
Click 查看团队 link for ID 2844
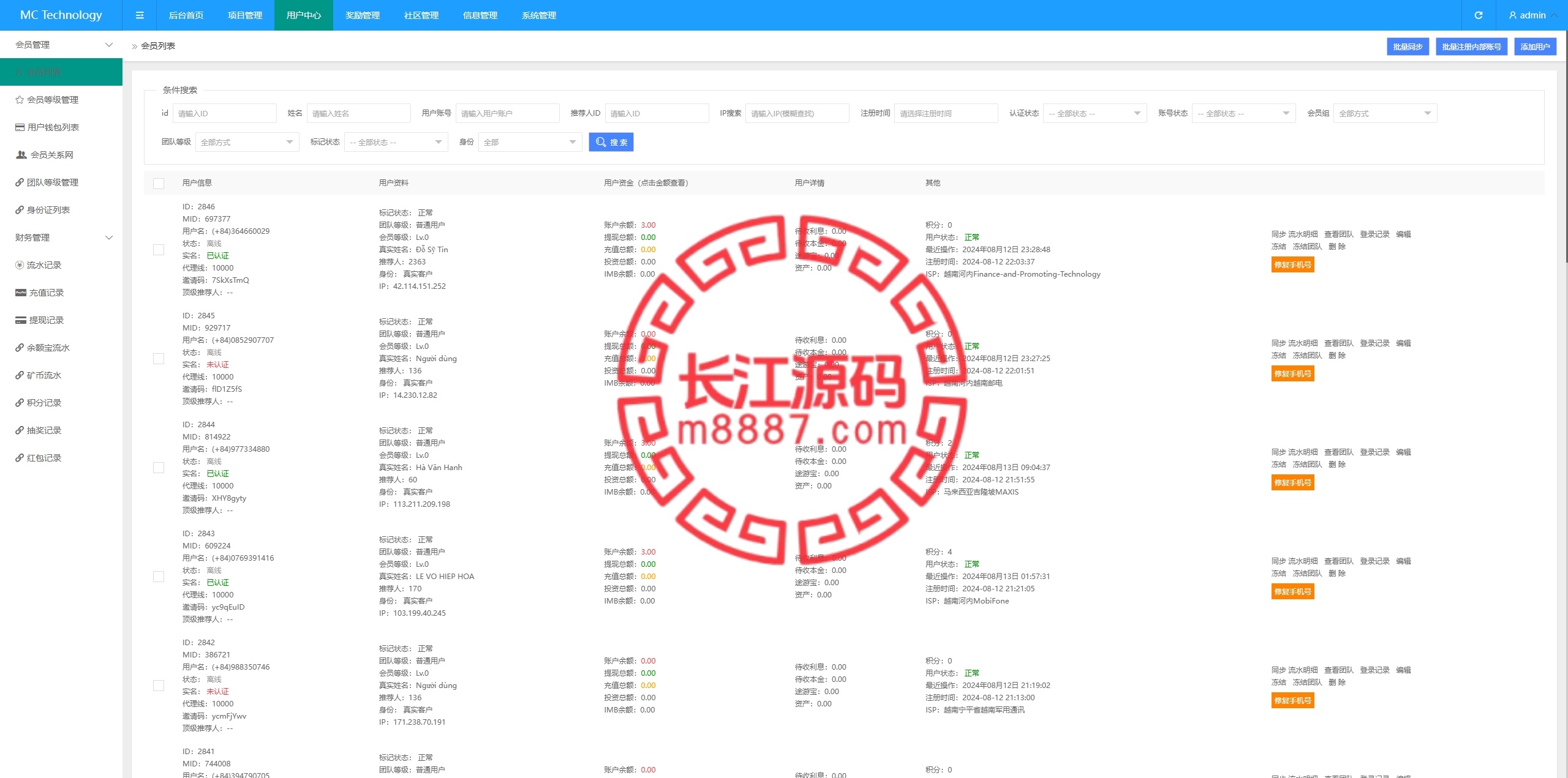pyautogui.click(x=1339, y=452)
